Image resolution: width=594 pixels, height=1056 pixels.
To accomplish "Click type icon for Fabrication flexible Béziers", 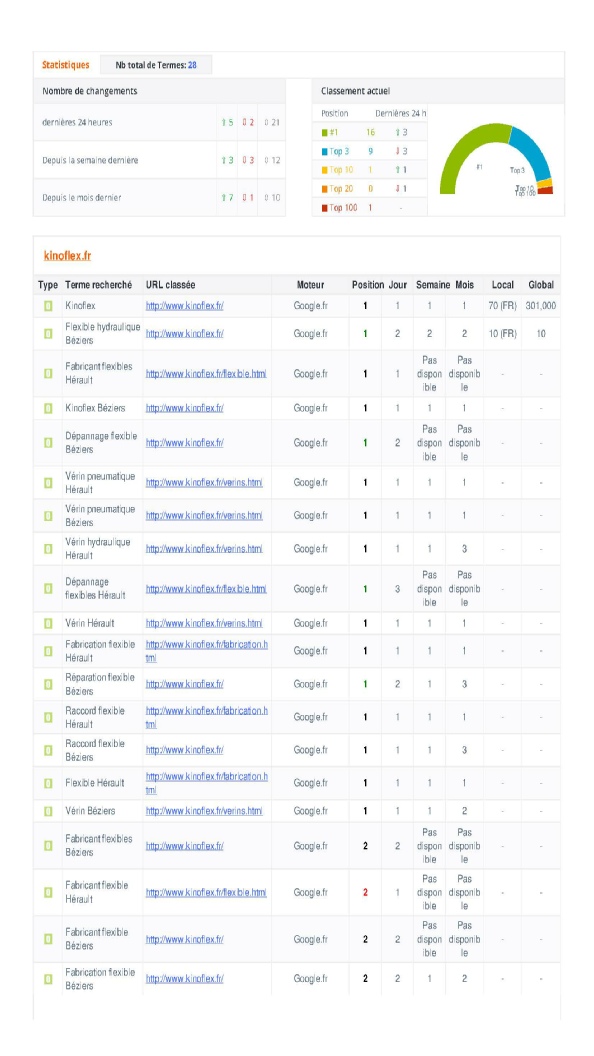I will point(48,979).
